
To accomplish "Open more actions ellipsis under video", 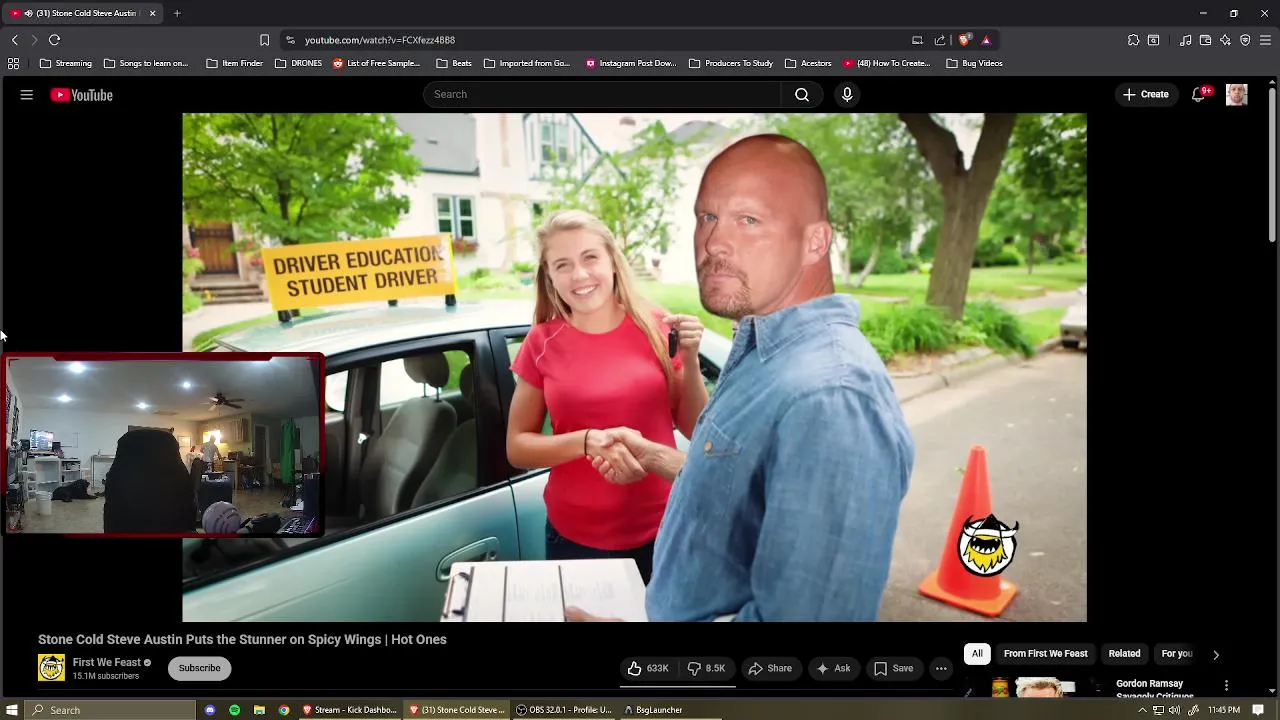I will point(941,668).
